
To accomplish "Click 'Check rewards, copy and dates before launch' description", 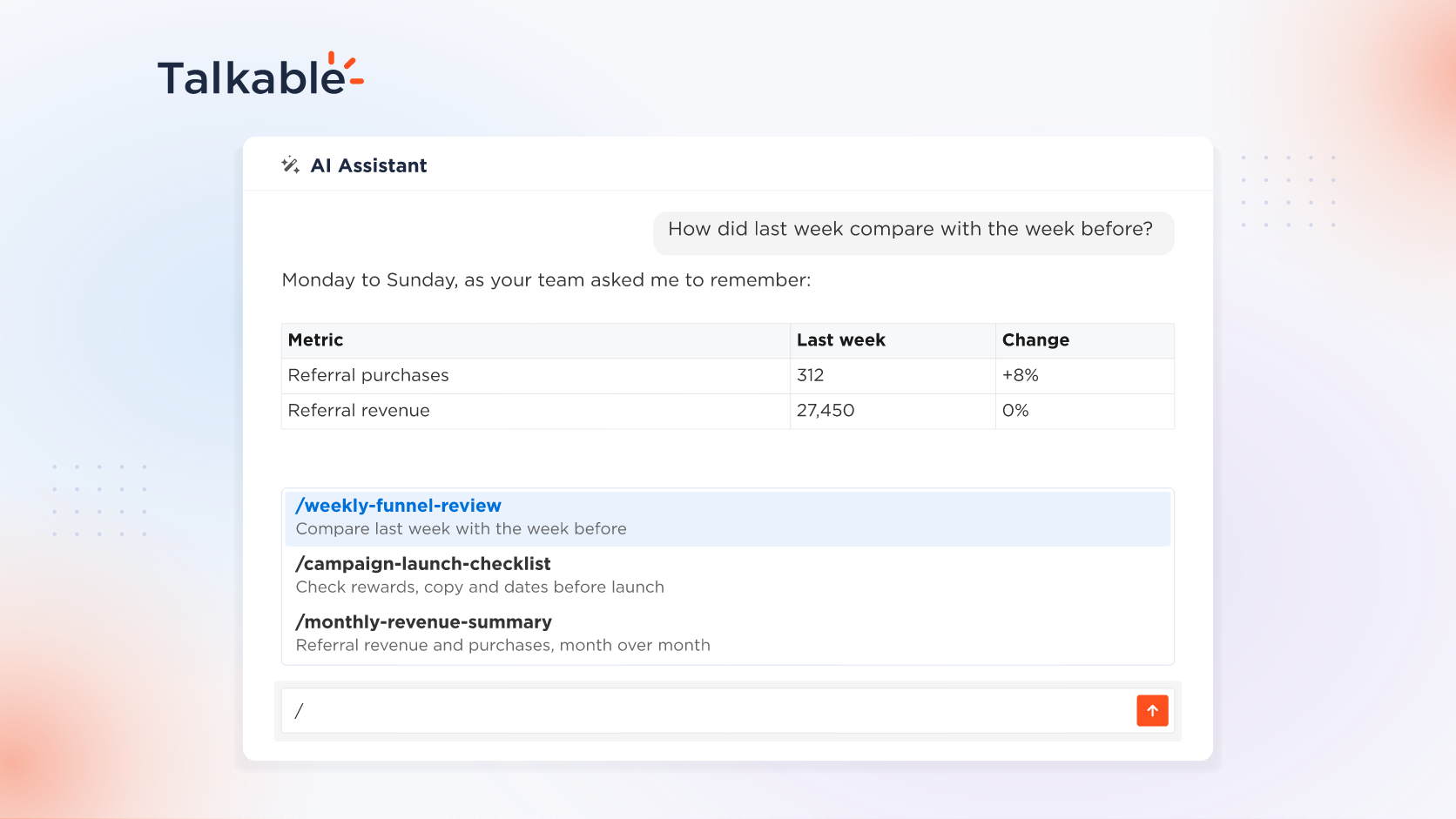I will pos(480,587).
